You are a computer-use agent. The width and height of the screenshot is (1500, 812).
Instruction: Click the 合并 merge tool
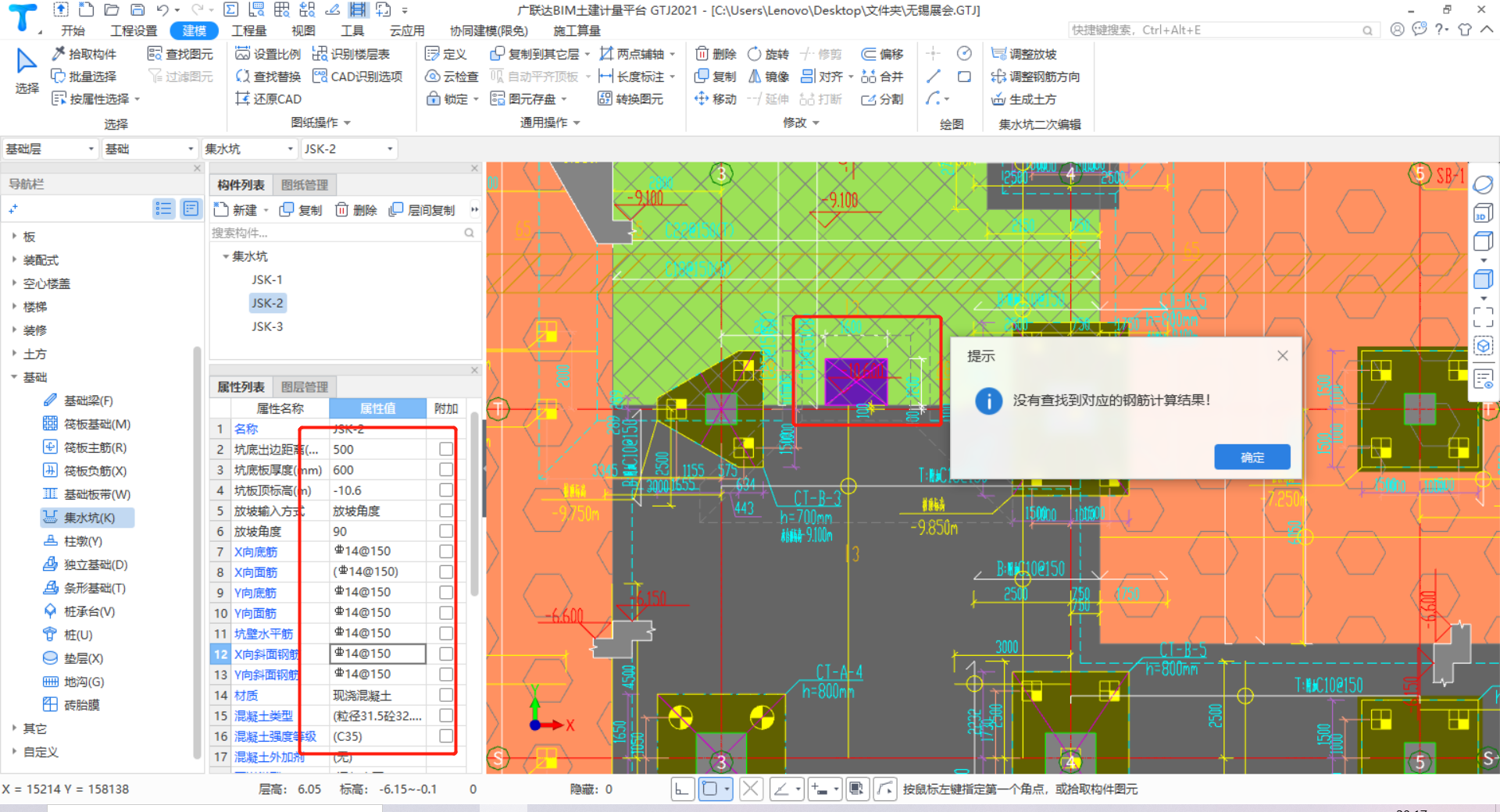pos(882,77)
